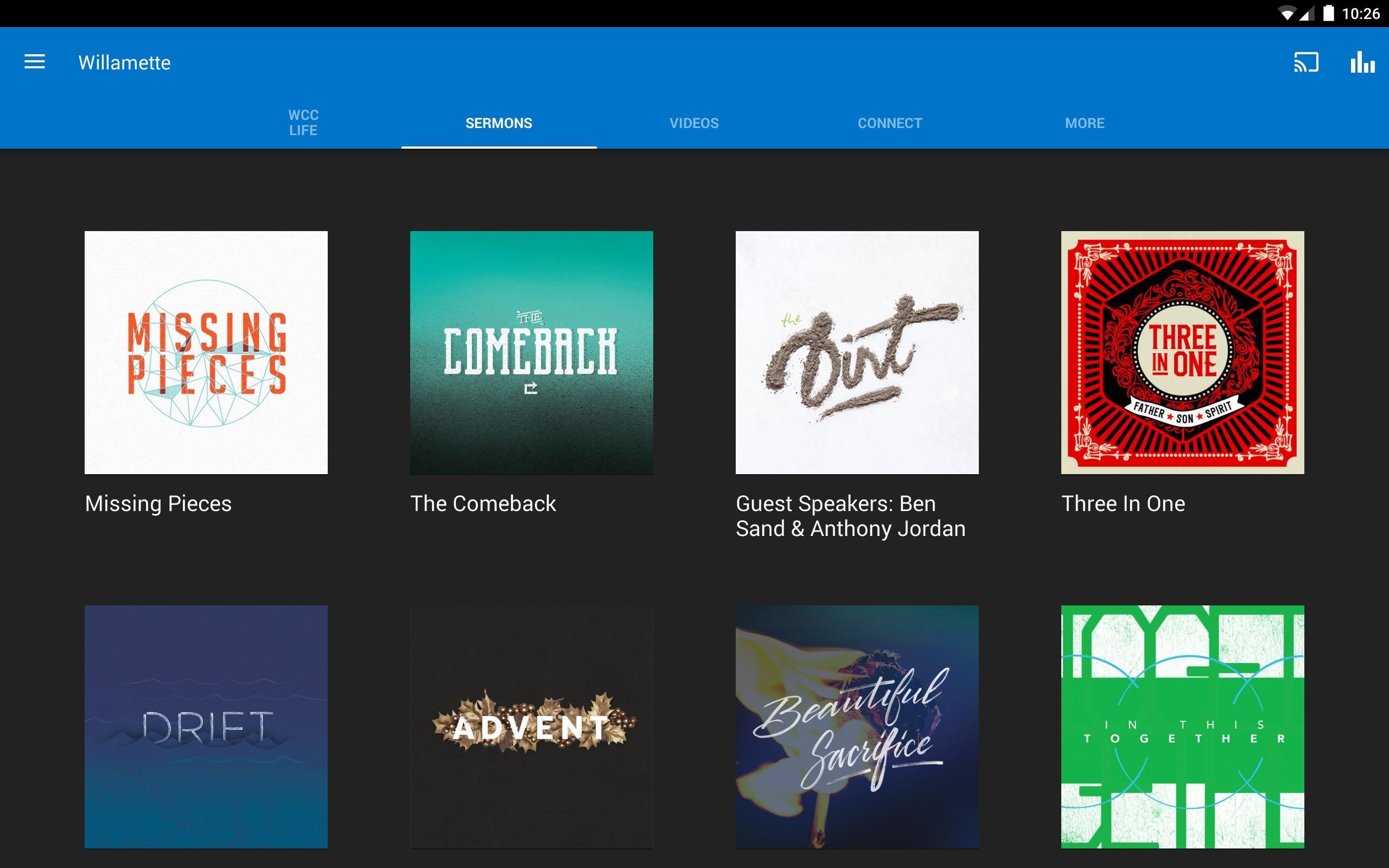Select 'The Comeback' title text
The image size is (1389, 868).
483,503
